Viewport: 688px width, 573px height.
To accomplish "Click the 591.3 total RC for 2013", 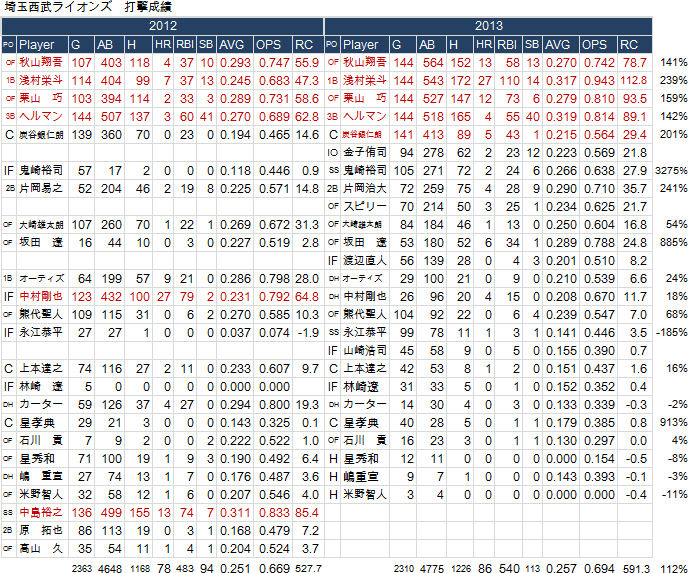I will pos(636,569).
